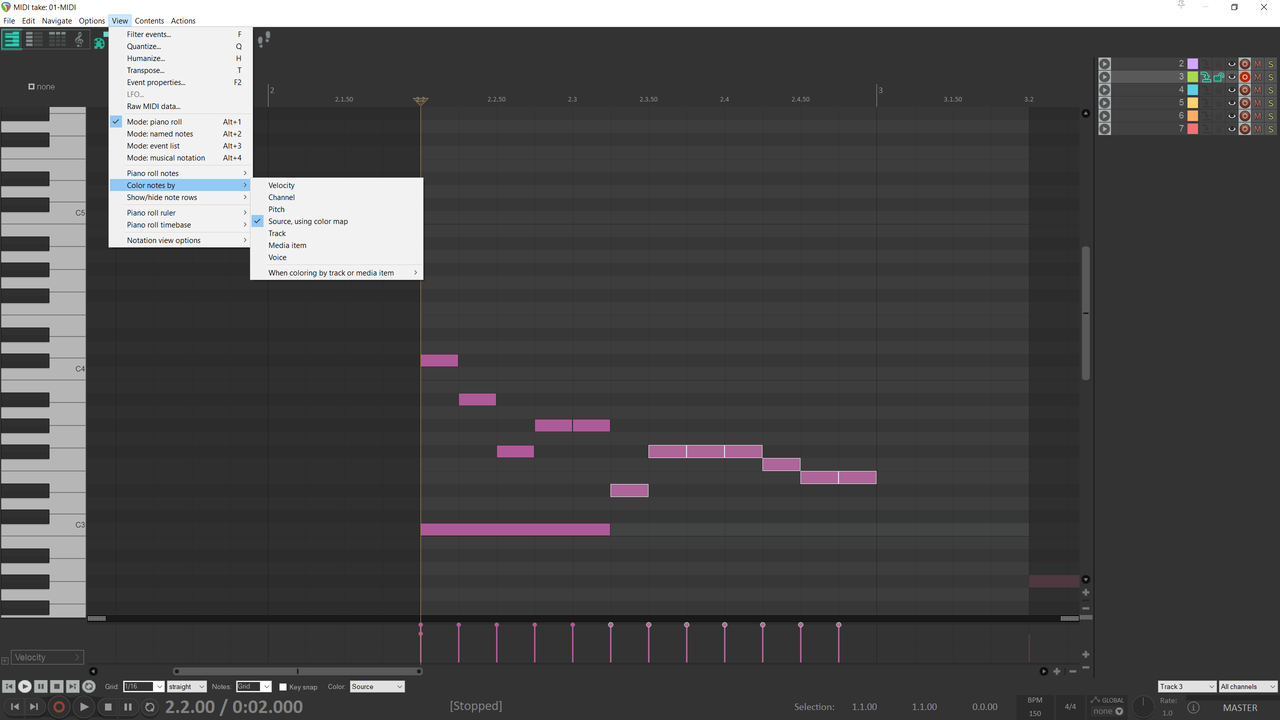The height and width of the screenshot is (720, 1280).
Task: Solo track 5 with the S icon
Action: pos(1270,102)
